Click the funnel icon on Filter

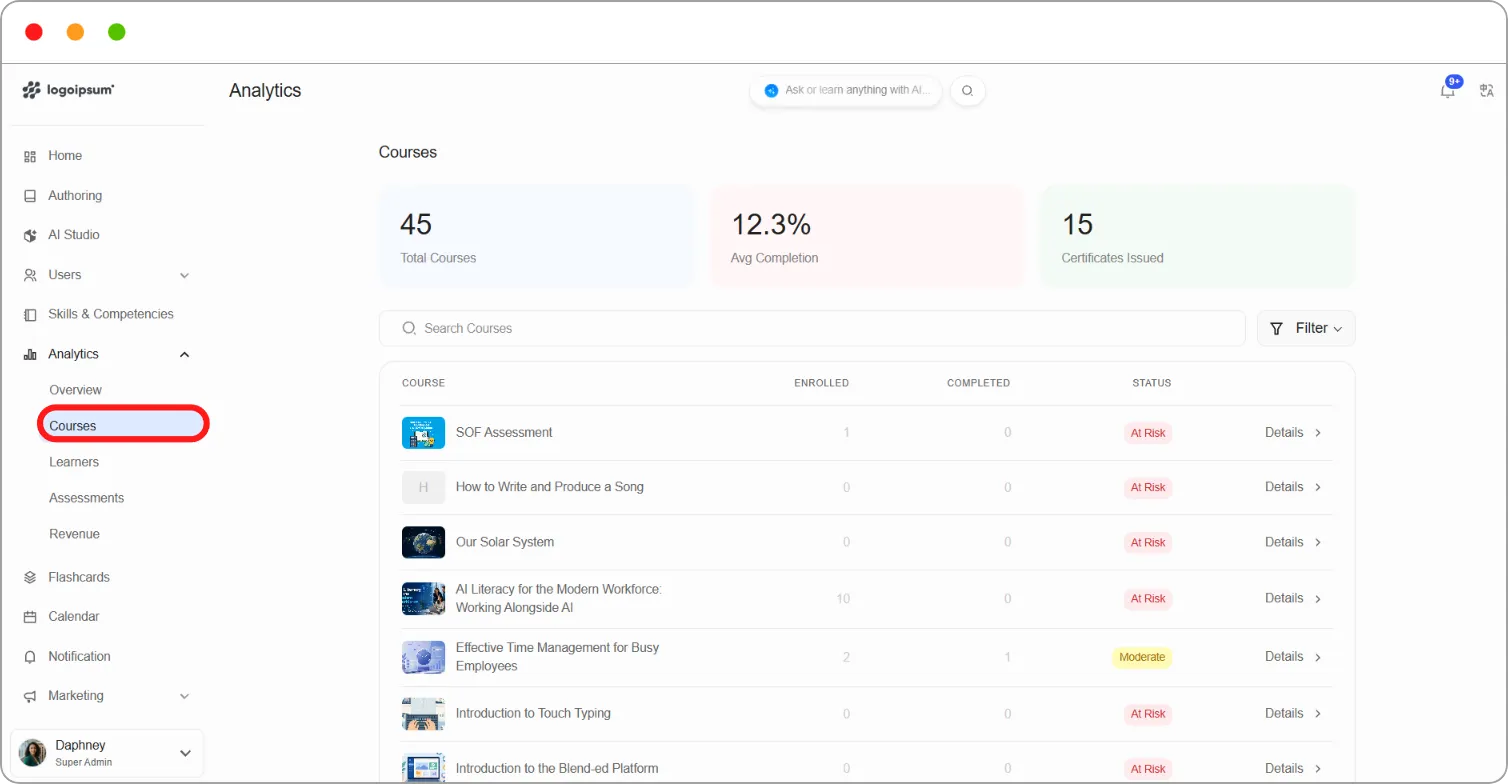[1276, 328]
